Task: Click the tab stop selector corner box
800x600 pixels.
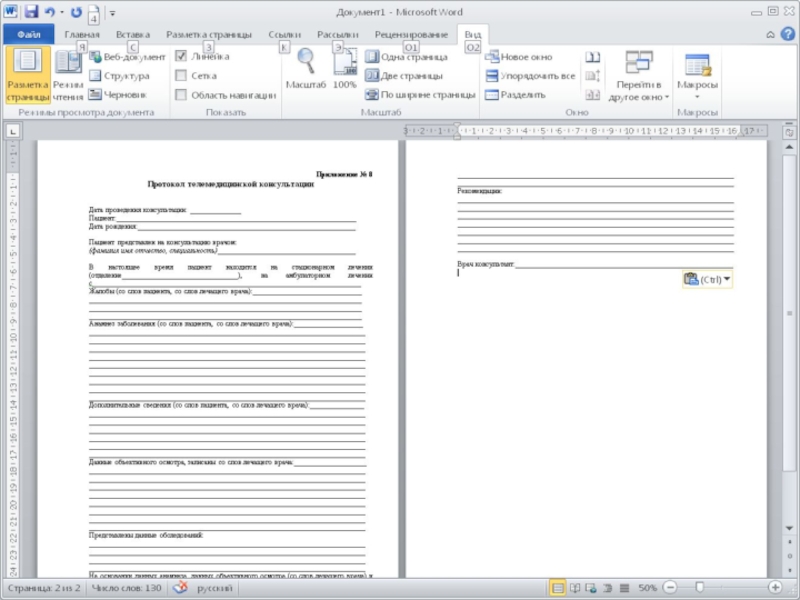Action: coord(13,132)
